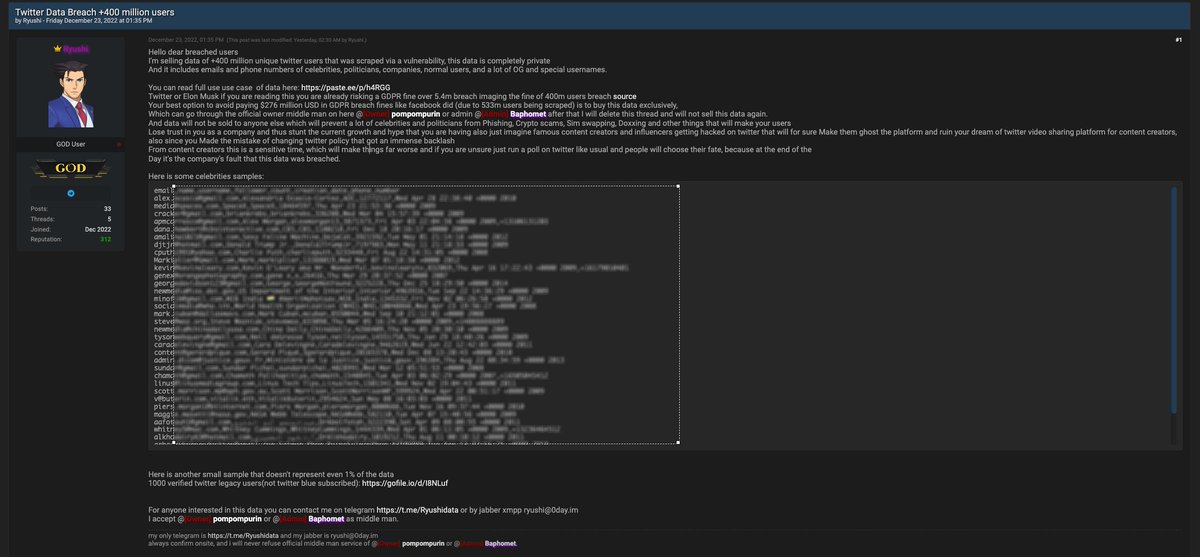
Task: Click the Threads count 5
Action: 109,218
